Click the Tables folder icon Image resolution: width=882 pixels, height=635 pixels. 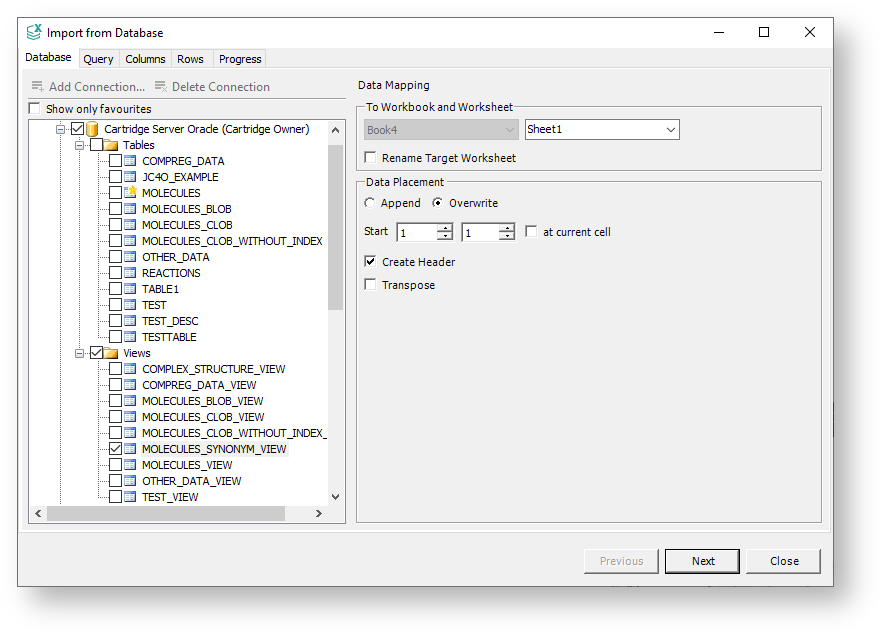tap(111, 145)
